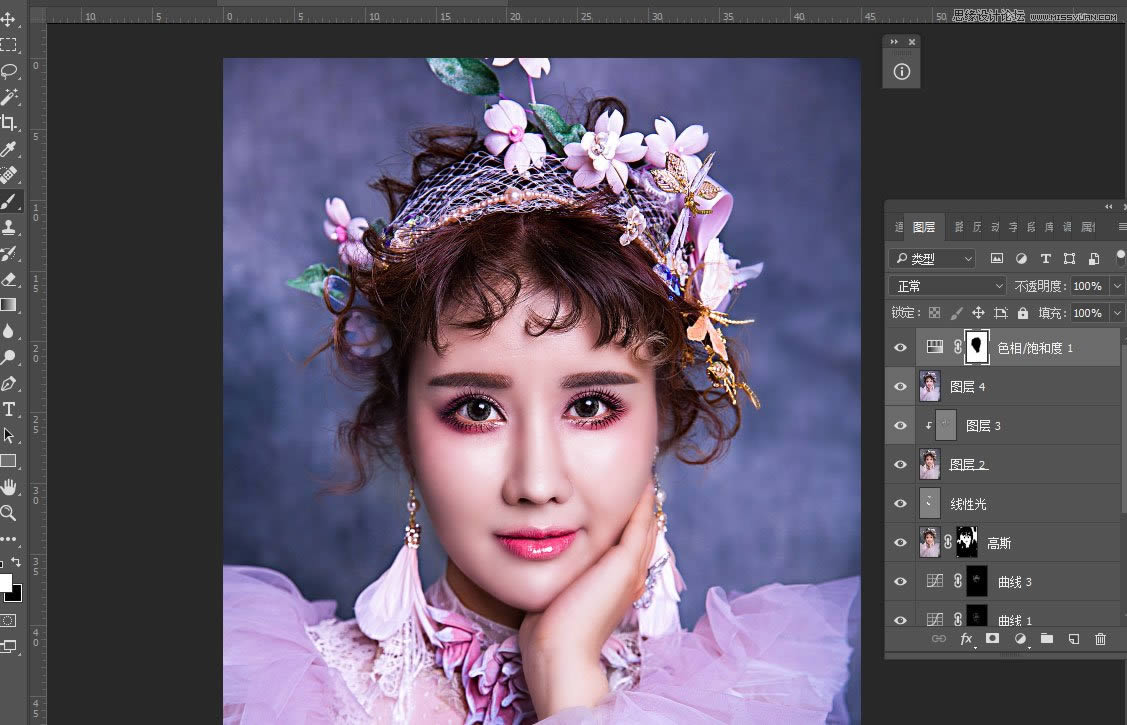This screenshot has width=1127, height=725.
Task: Open the Edit Toolbar three-dots menu
Action: point(9,539)
